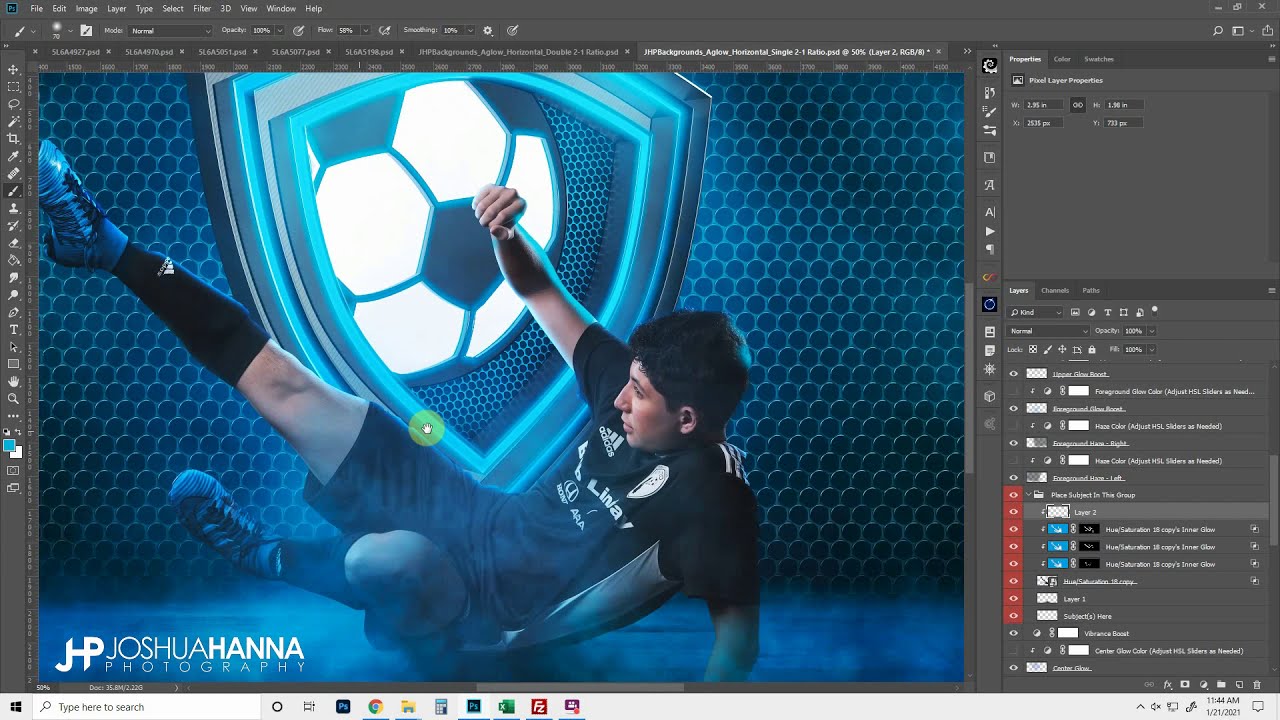Click the Windows search box
Image resolution: width=1280 pixels, height=720 pixels.
145,707
